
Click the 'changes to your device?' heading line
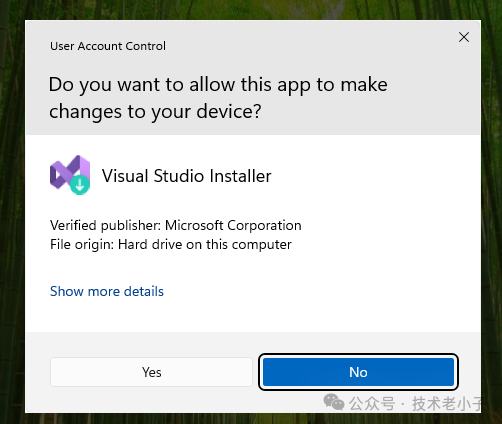point(155,111)
